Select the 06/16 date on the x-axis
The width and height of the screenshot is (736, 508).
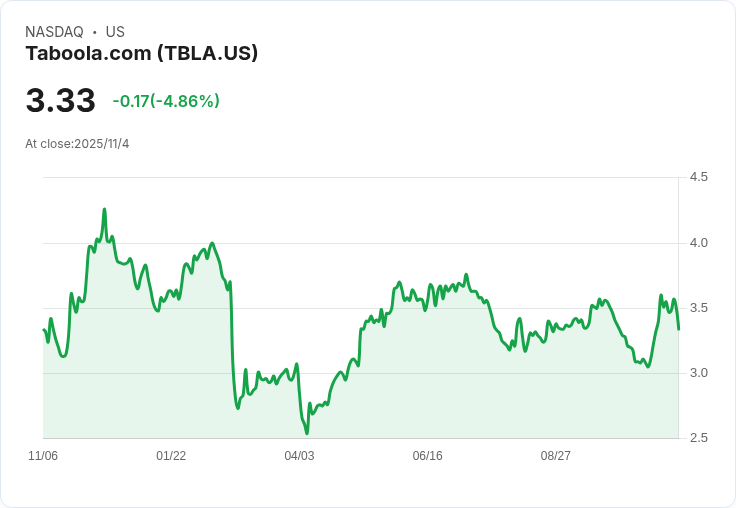pos(427,456)
